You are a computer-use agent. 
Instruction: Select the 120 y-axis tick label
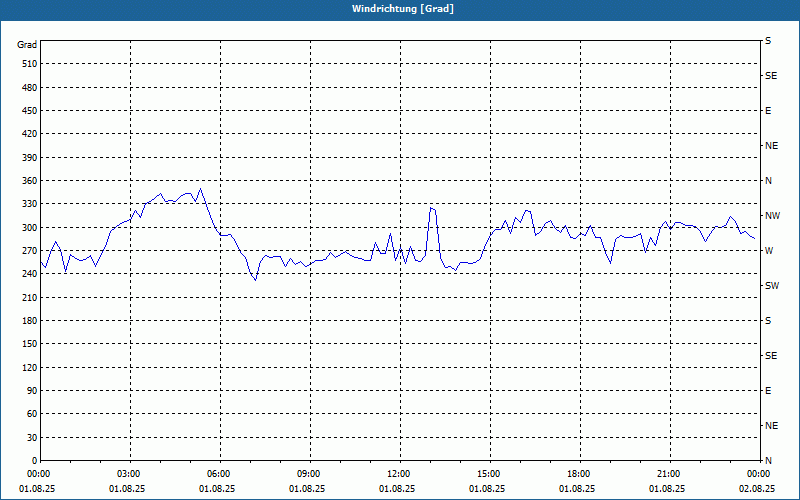pos(30,367)
